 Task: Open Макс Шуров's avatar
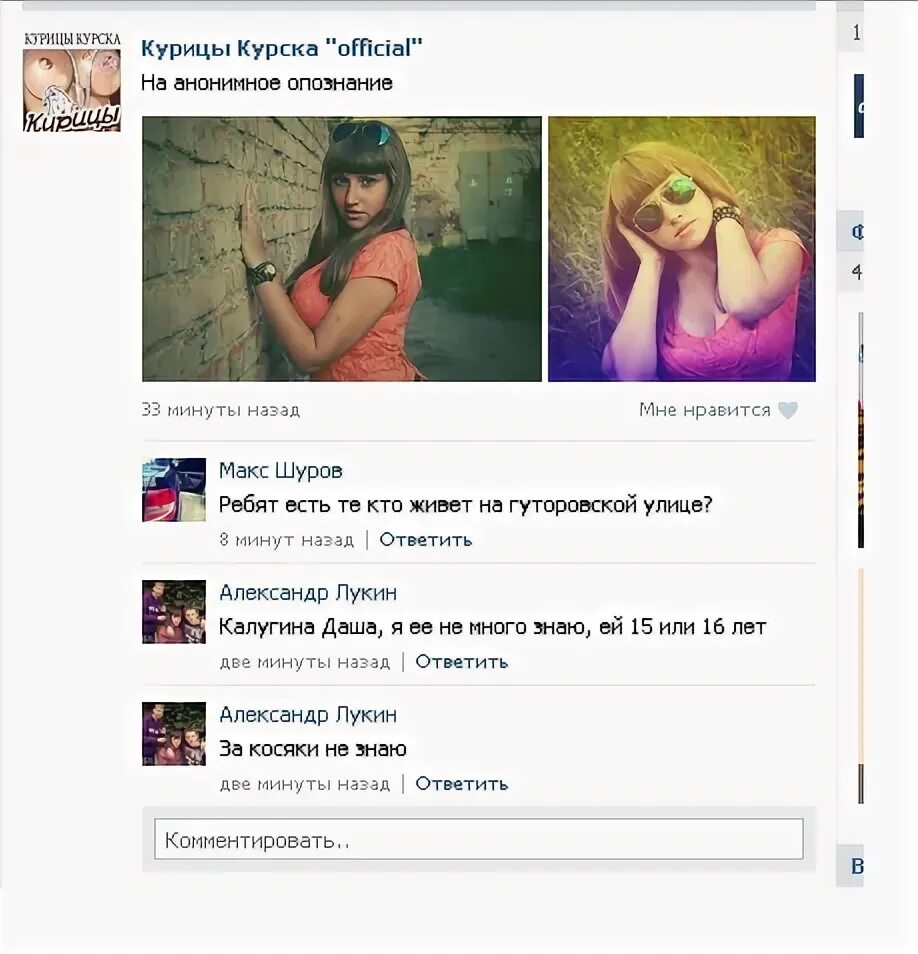(x=174, y=490)
